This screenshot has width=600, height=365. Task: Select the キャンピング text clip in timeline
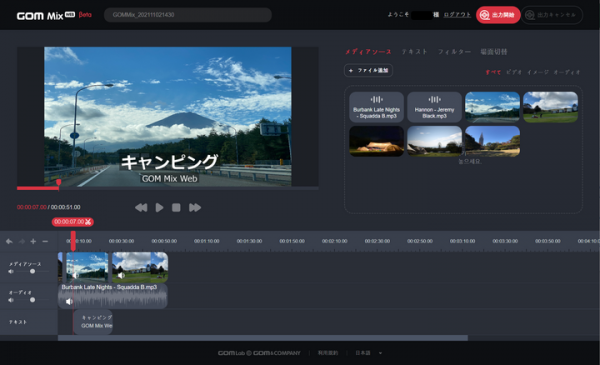point(93,322)
